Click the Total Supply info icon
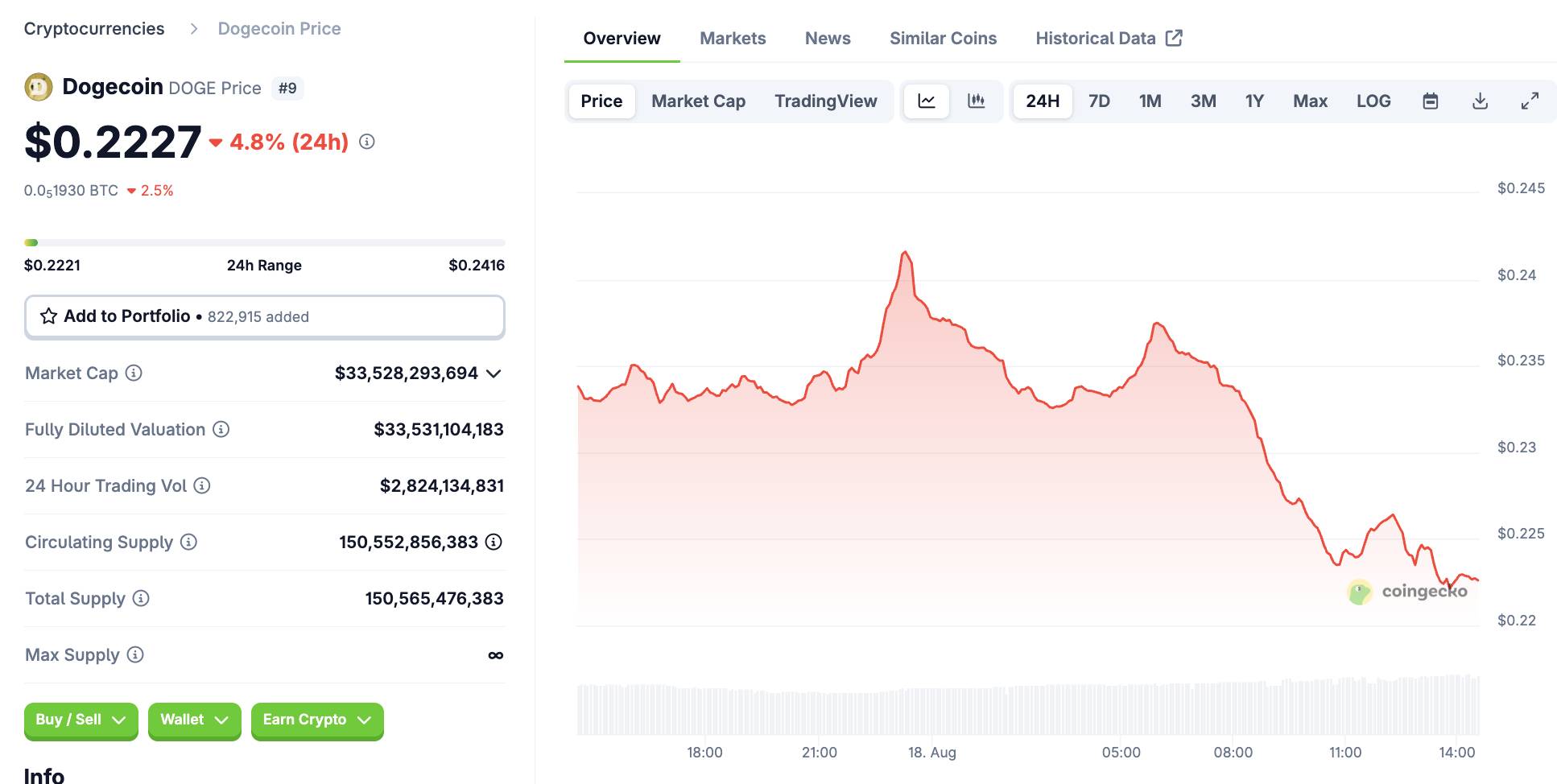Screen dimensions: 1557x784 (x=141, y=598)
